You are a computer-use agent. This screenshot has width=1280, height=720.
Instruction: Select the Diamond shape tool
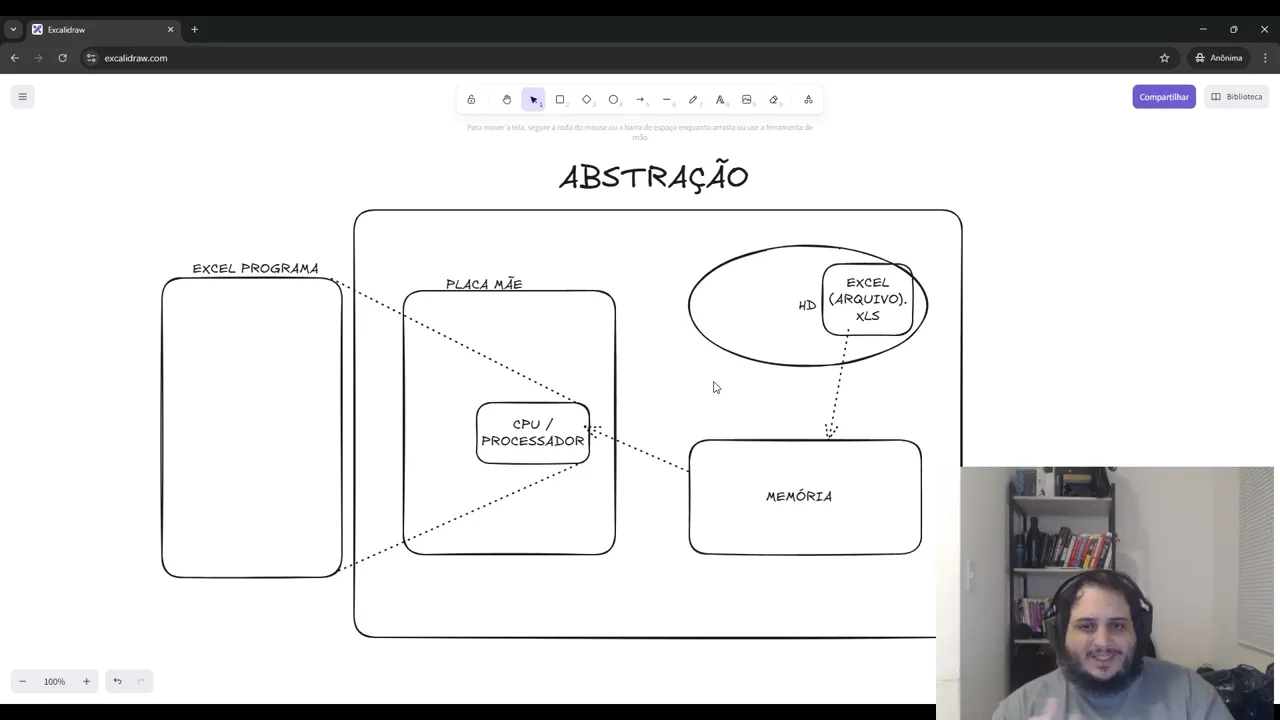[587, 100]
